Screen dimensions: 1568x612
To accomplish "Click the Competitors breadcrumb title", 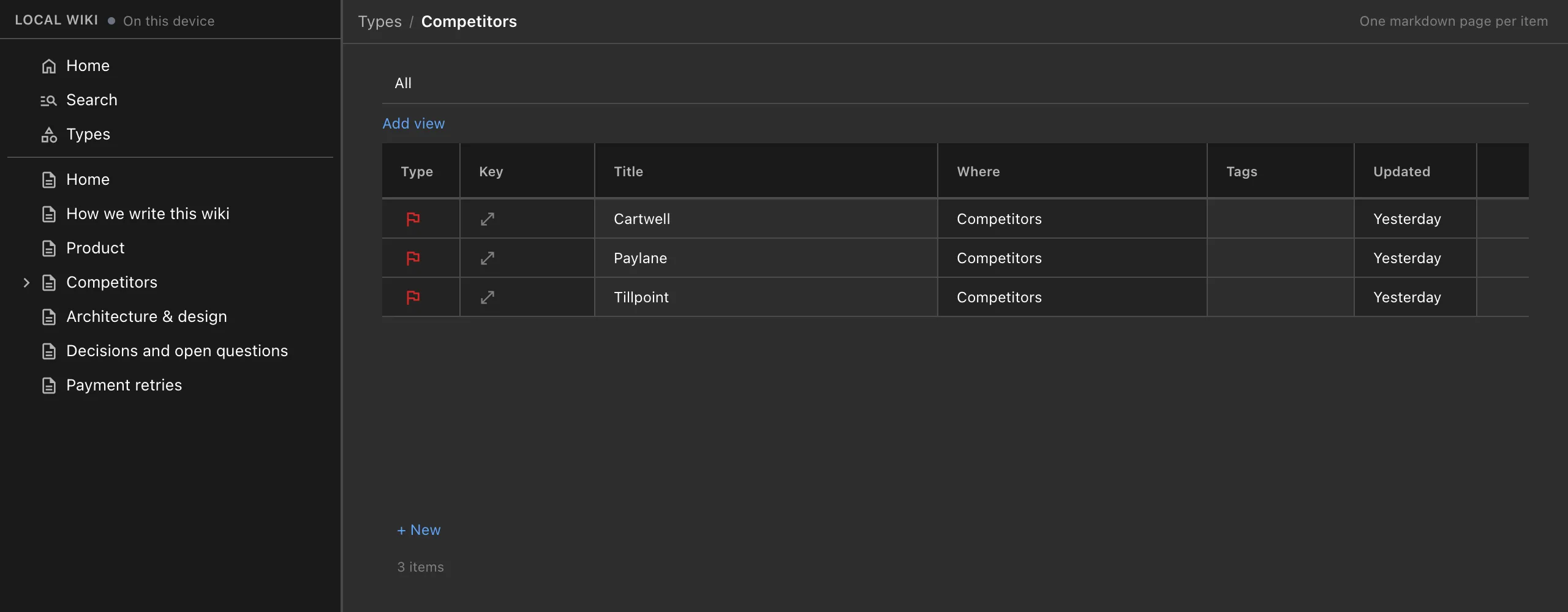I will coord(469,21).
